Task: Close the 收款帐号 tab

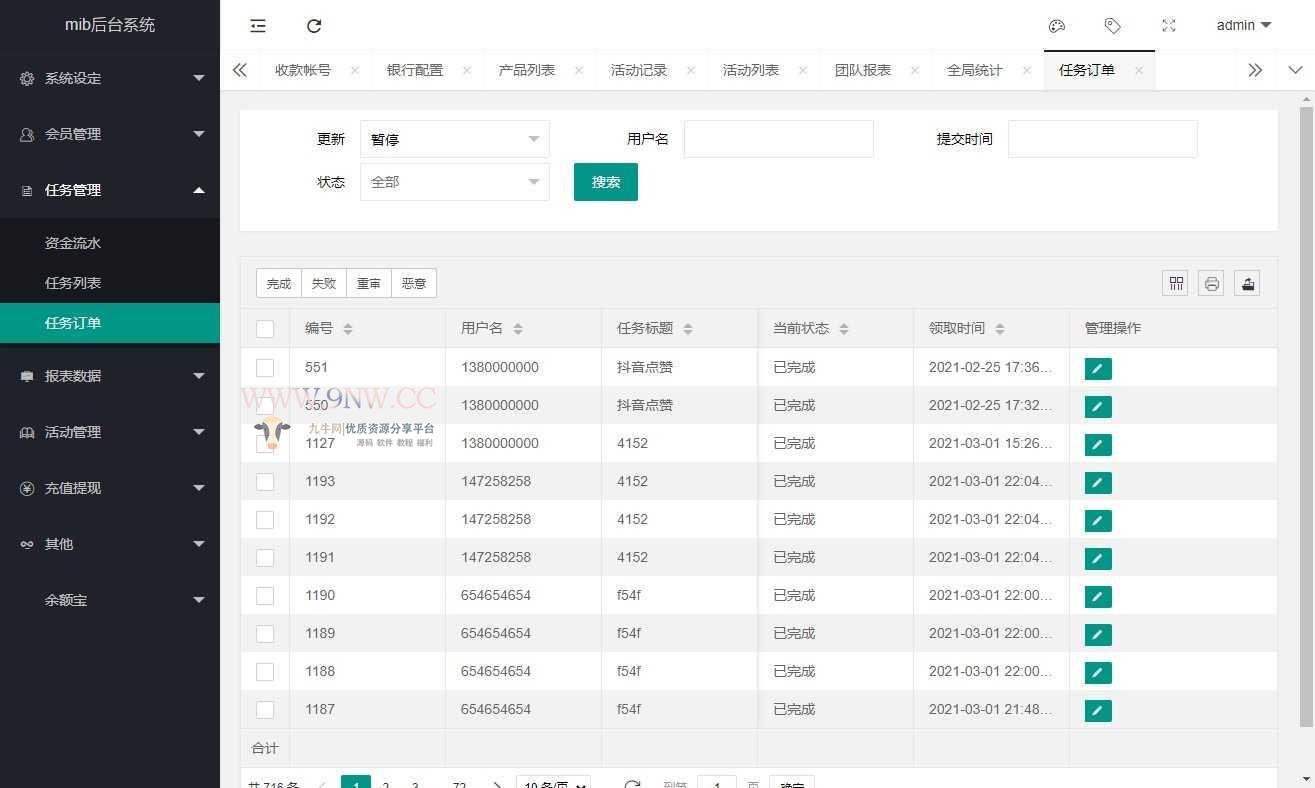Action: (355, 71)
